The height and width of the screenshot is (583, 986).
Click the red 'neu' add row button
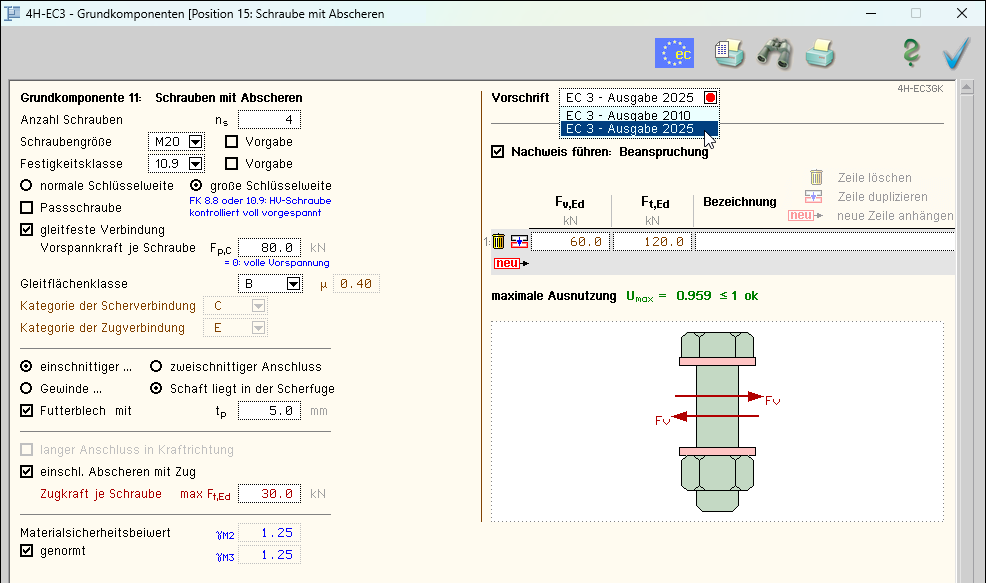[x=506, y=263]
